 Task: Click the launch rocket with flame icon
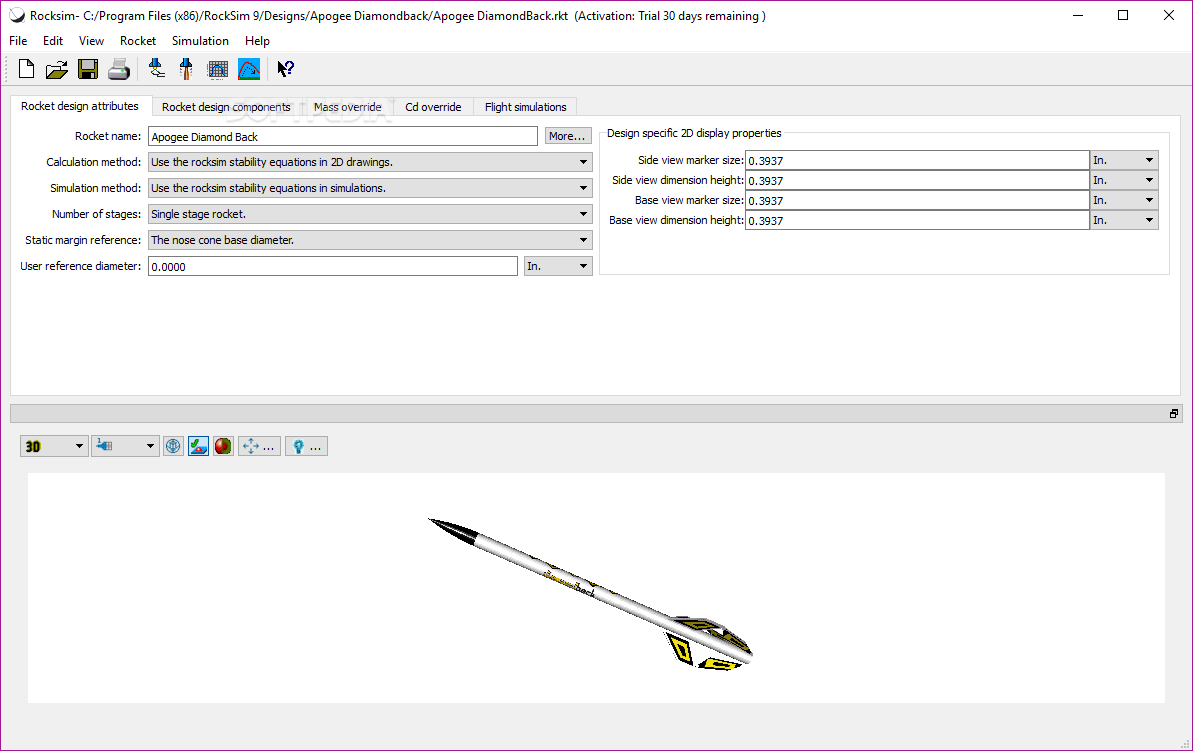tap(186, 69)
